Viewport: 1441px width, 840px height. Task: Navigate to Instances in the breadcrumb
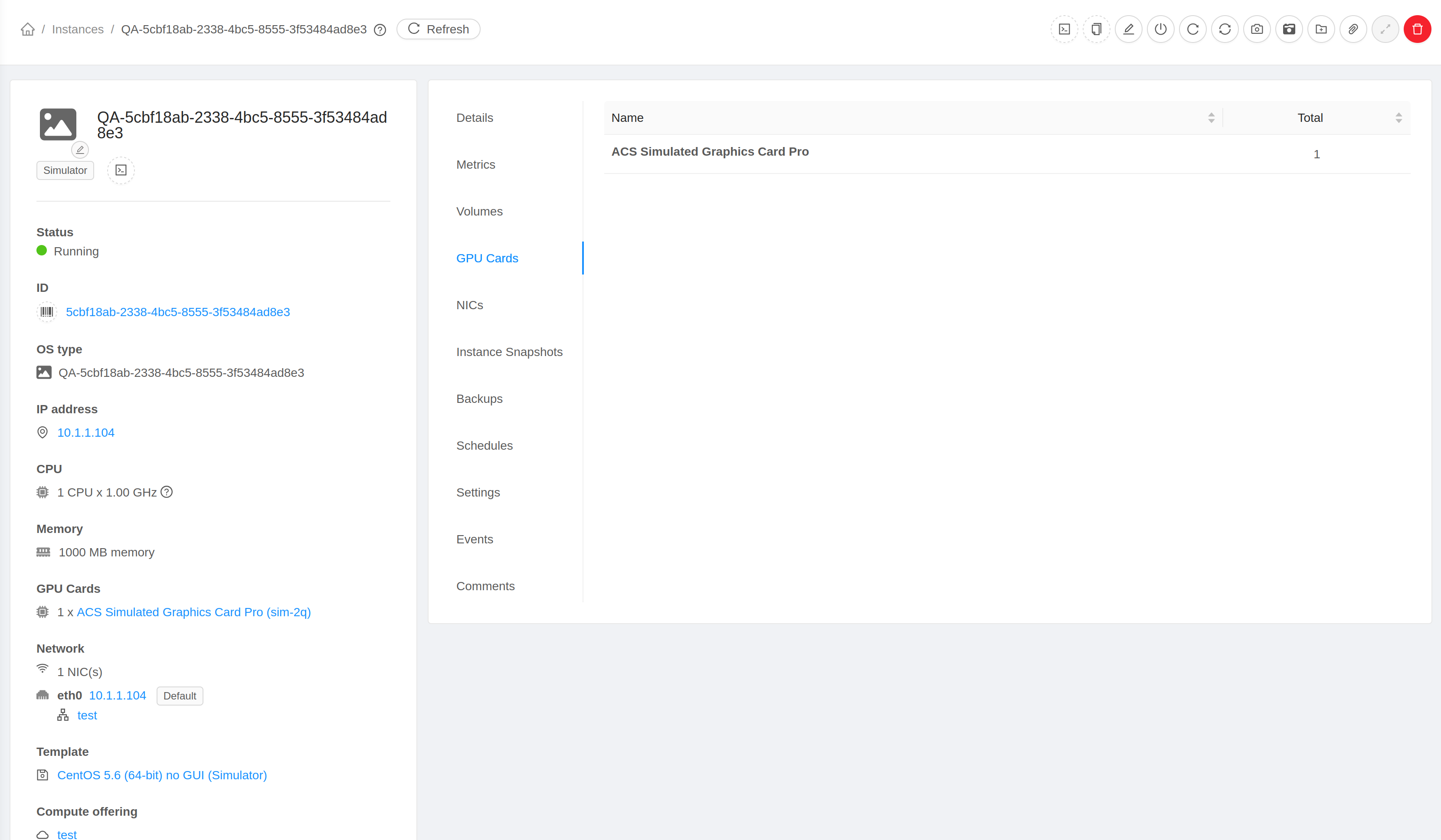[78, 30]
